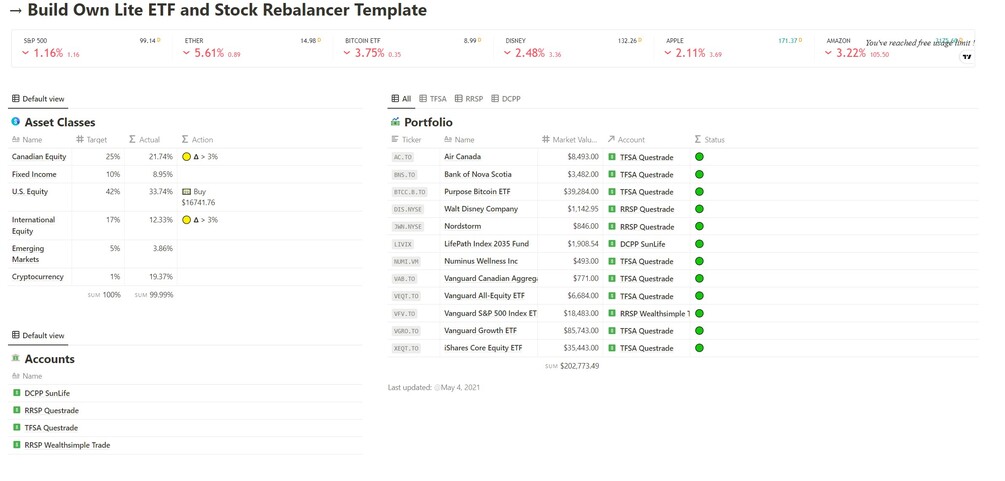
Task: Click the Portfolio chart icon
Action: tap(395, 122)
